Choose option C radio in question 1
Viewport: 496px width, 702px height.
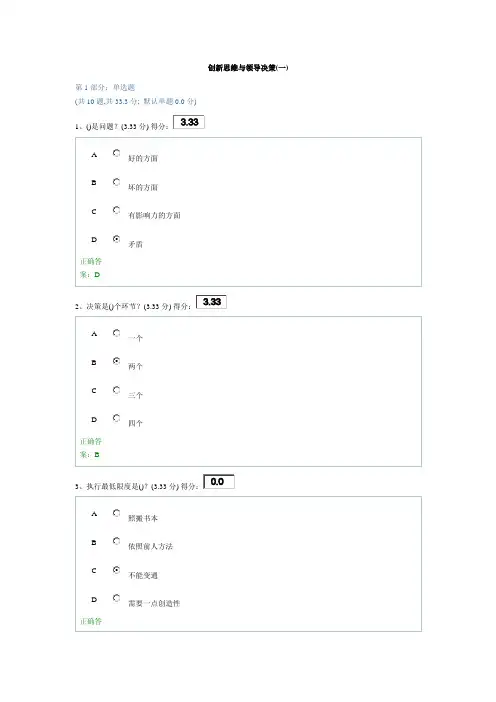(116, 210)
